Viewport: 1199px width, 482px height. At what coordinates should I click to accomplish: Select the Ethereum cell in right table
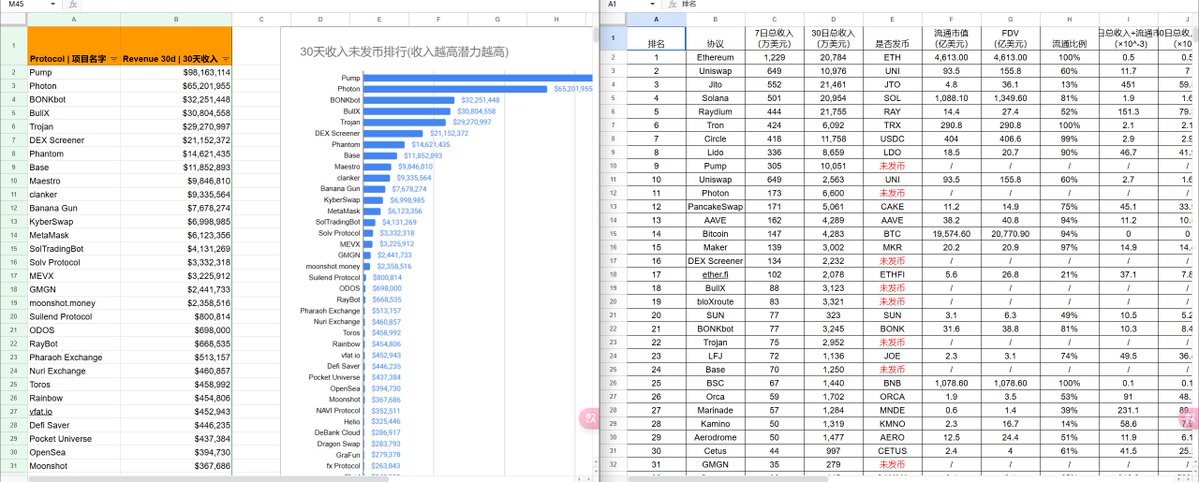coord(716,57)
